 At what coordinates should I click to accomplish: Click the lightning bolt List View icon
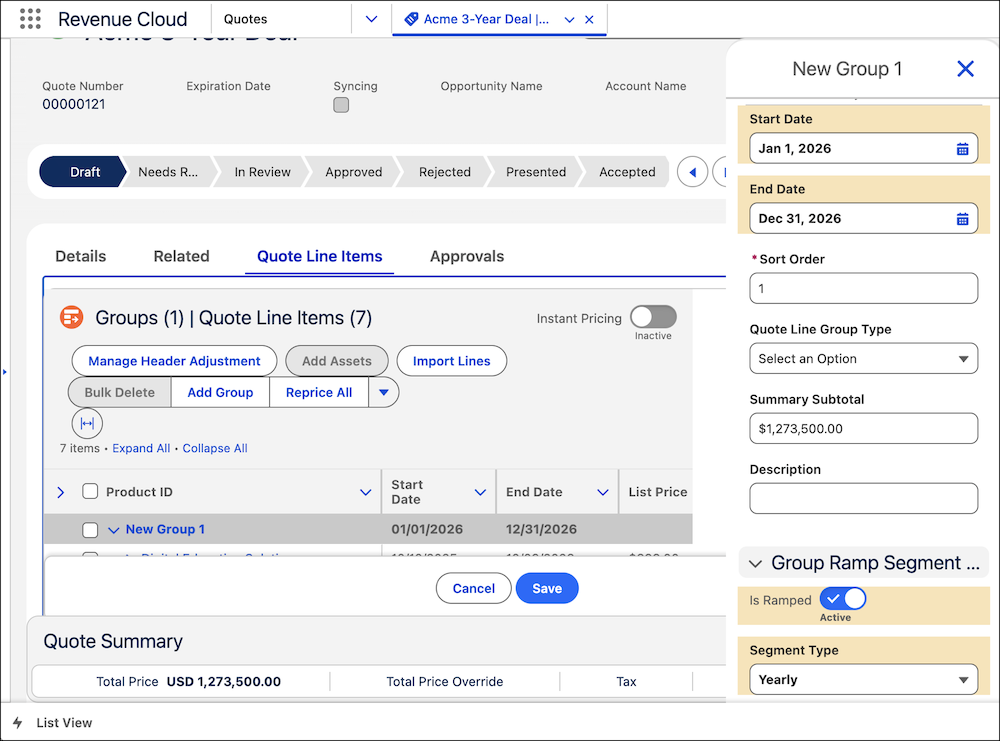pos(18,723)
